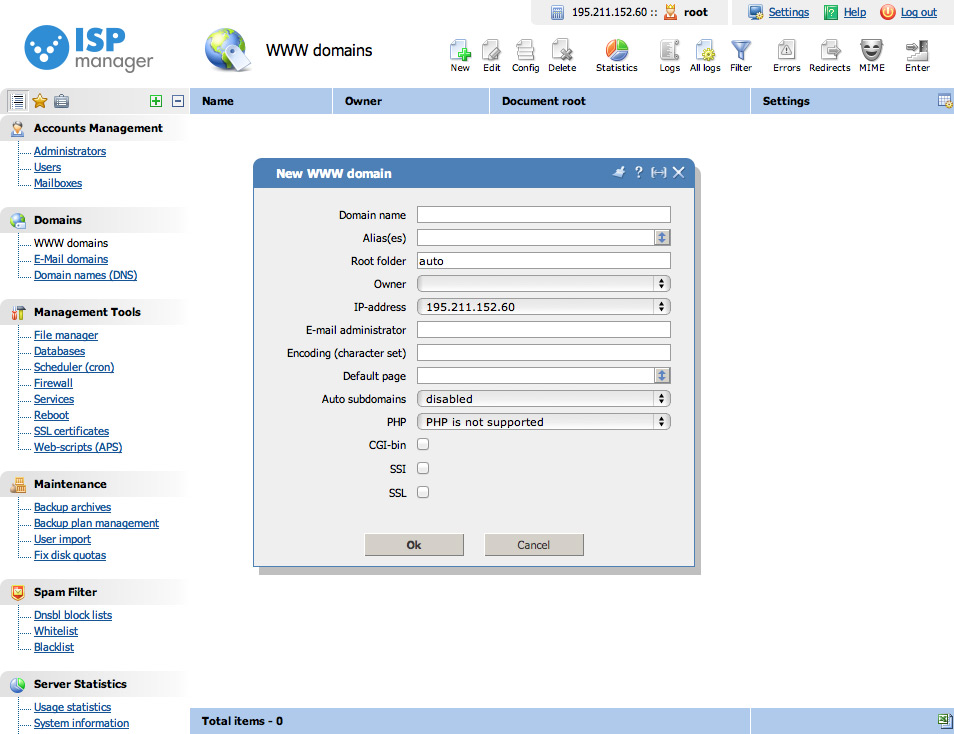The image size is (954, 734).
Task: Open File manager in sidebar
Action: pos(66,335)
